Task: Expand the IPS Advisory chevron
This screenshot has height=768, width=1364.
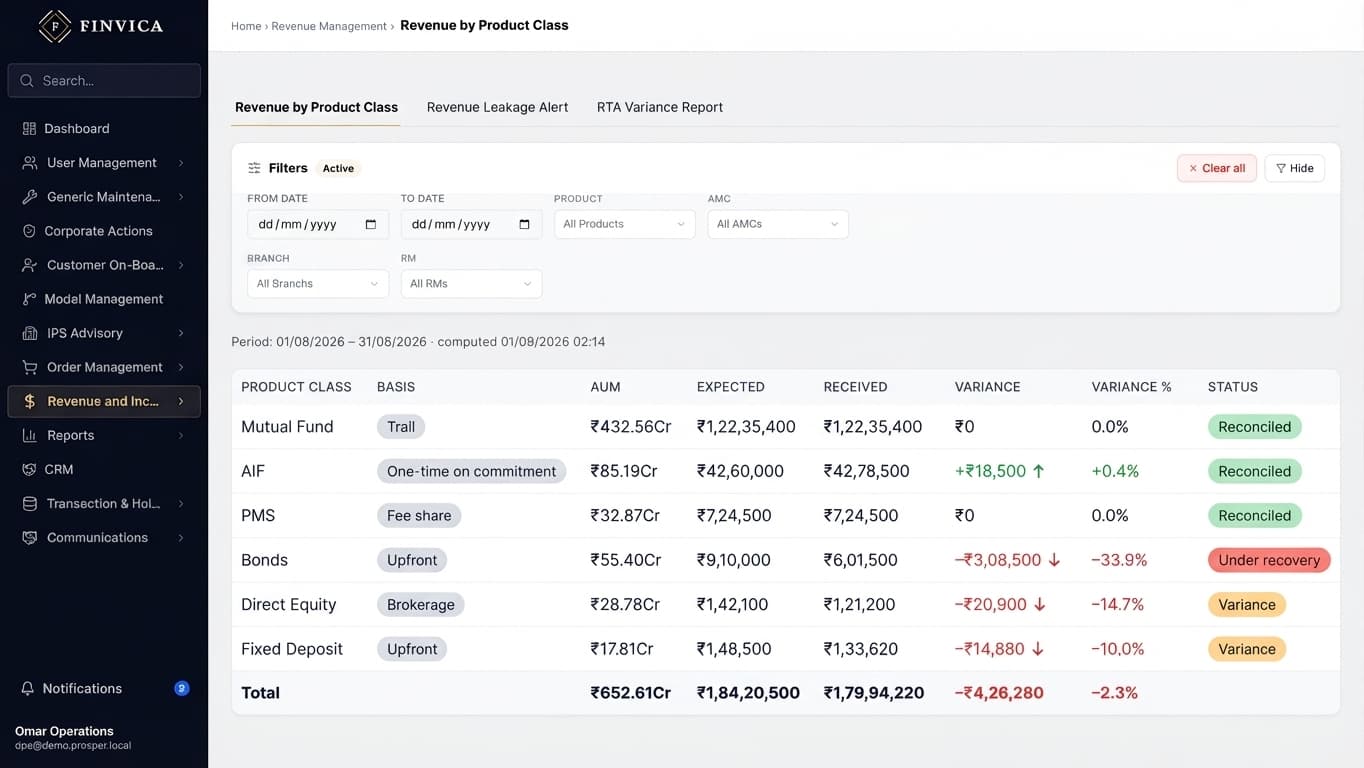Action: 181,333
